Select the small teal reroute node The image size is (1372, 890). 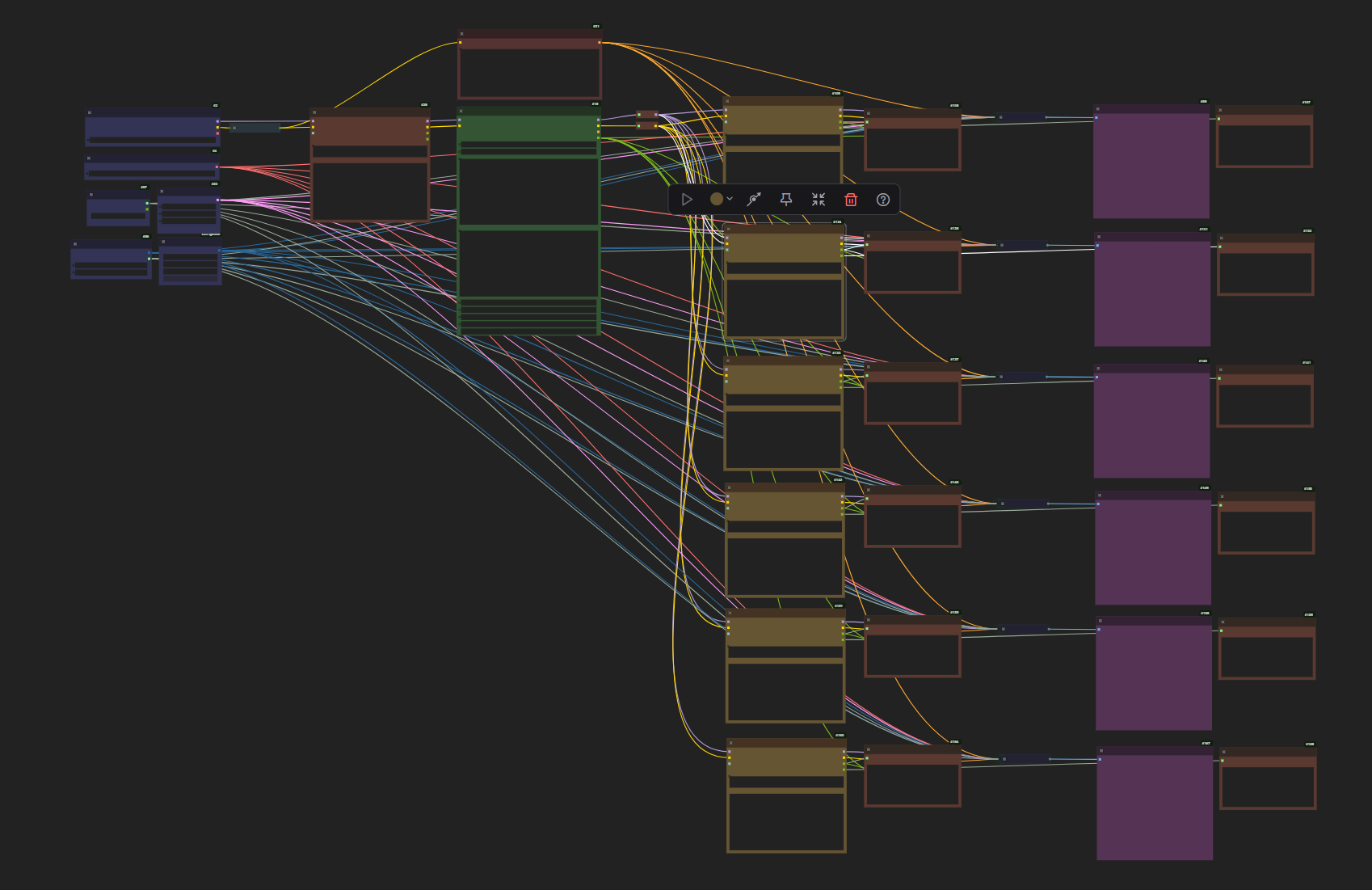(x=255, y=128)
